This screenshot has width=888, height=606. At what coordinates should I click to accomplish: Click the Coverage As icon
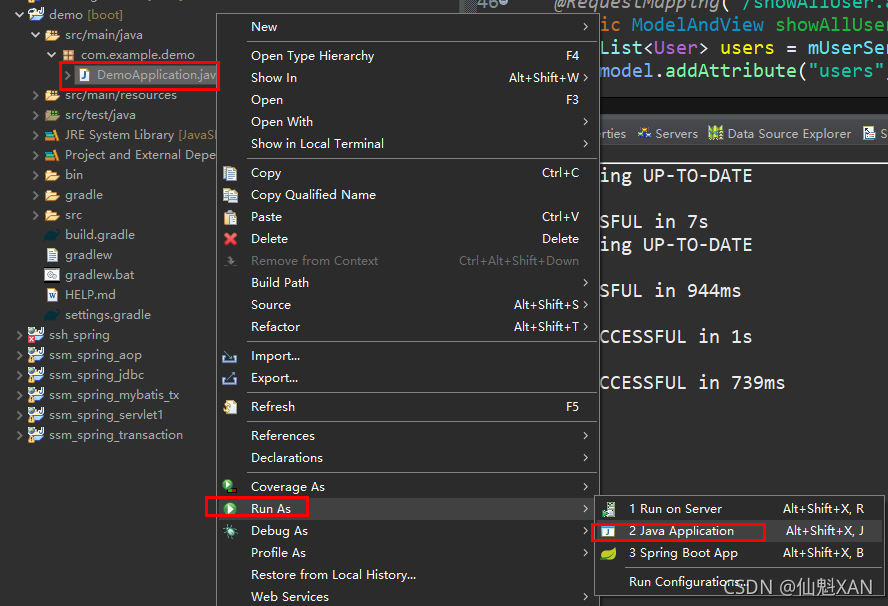click(x=230, y=486)
